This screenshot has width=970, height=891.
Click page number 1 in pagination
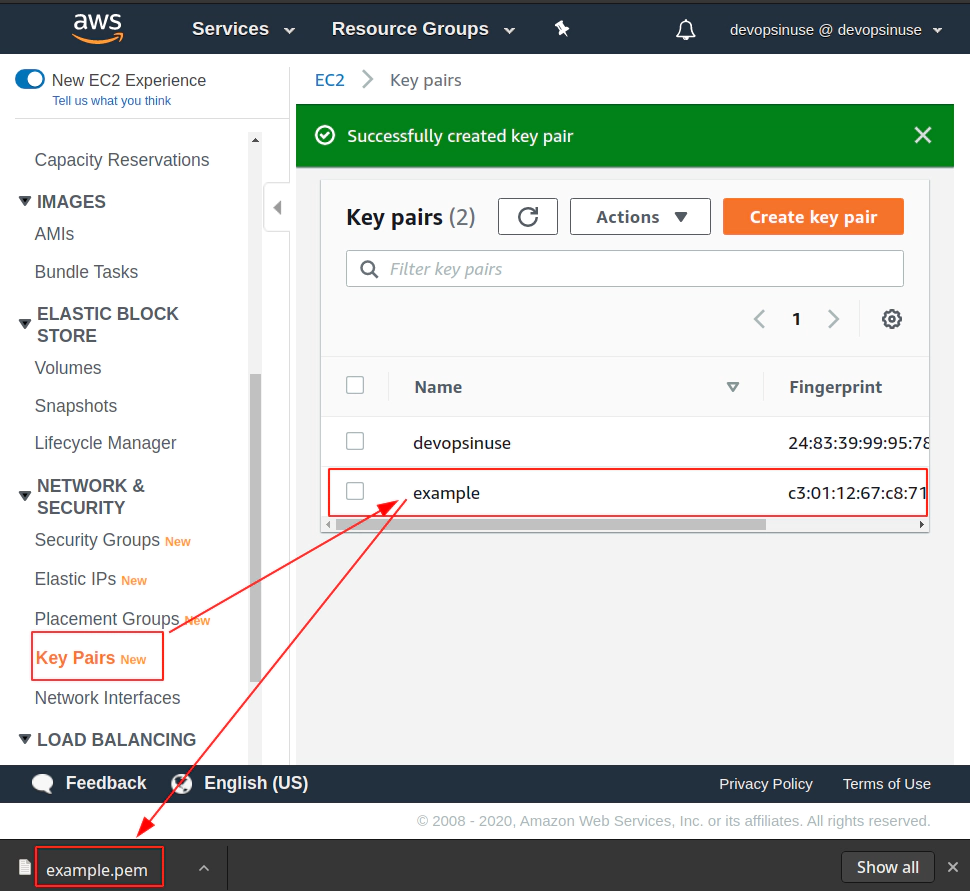[x=796, y=319]
